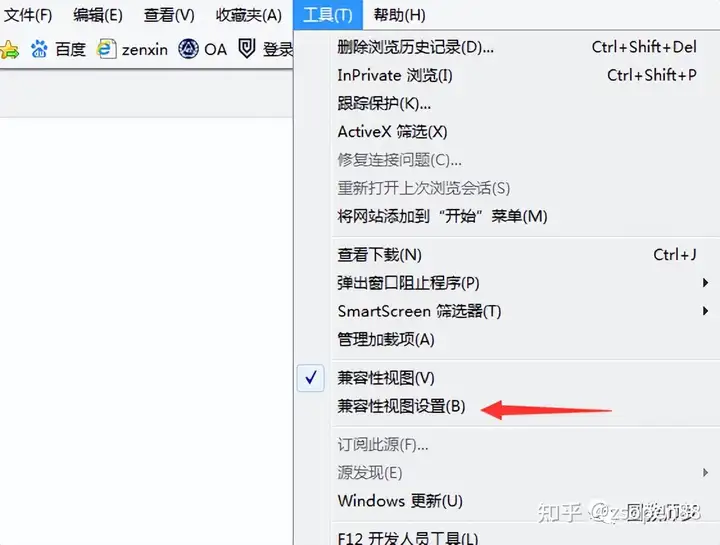Start InPrivate 浏览 session
Screen dimensions: 720x545
pos(395,75)
